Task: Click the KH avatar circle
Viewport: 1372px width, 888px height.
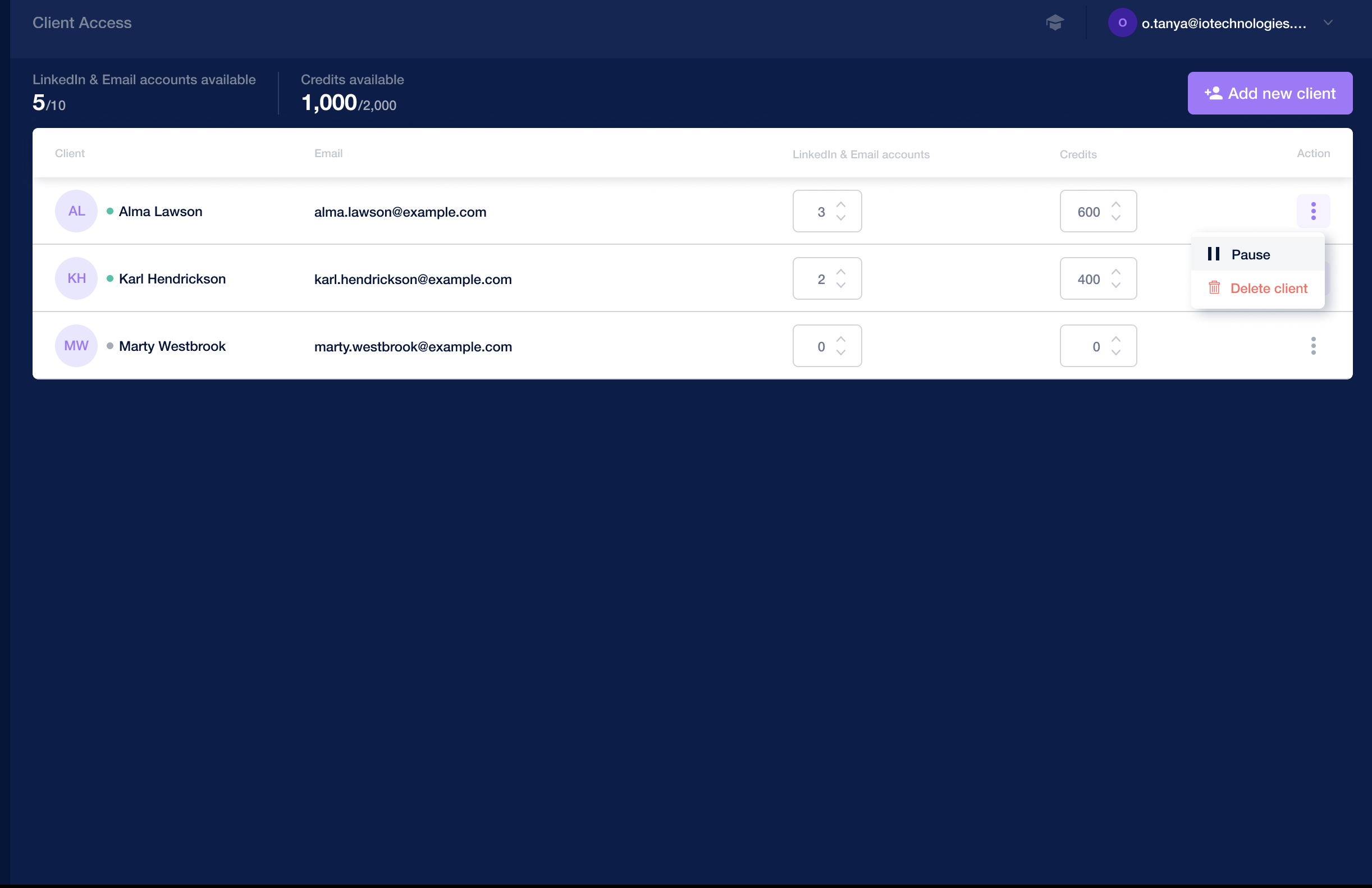Action: 76,278
